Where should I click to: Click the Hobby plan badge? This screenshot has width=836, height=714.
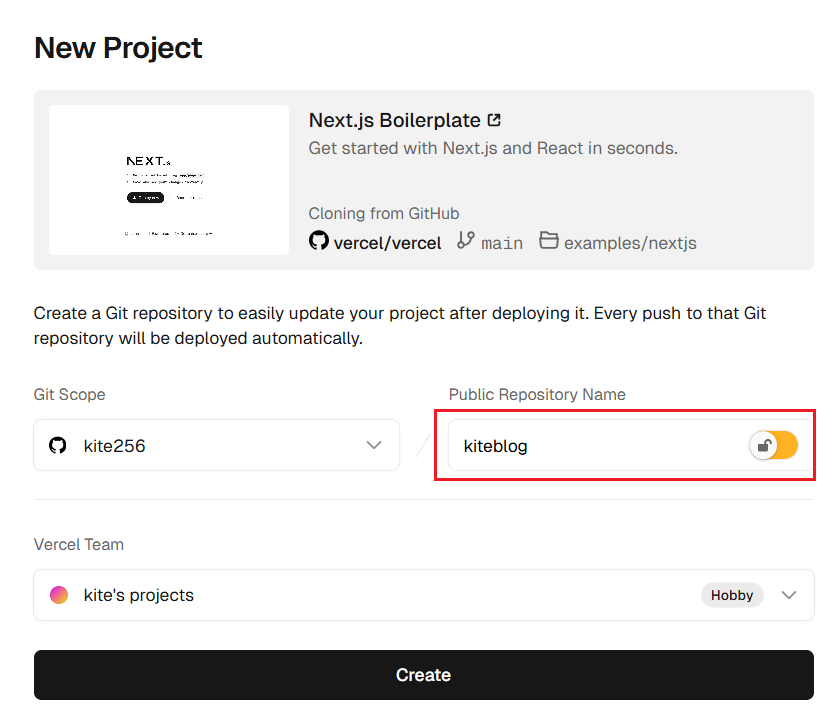tap(732, 595)
